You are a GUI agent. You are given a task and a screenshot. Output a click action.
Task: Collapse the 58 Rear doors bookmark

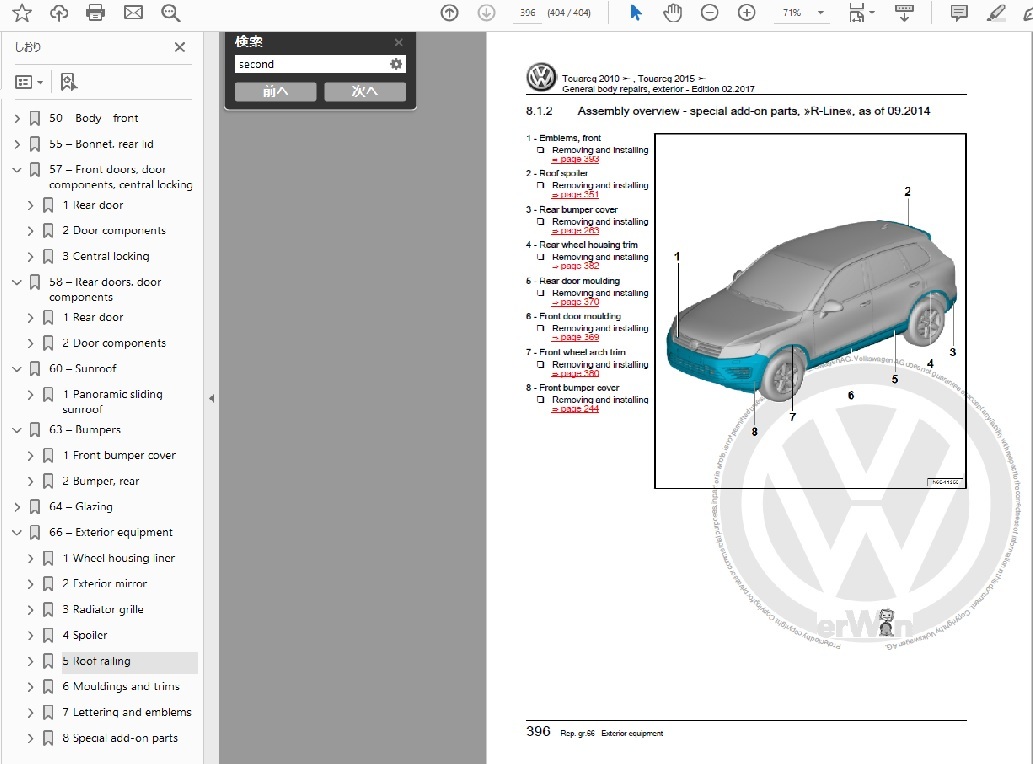pyautogui.click(x=17, y=283)
